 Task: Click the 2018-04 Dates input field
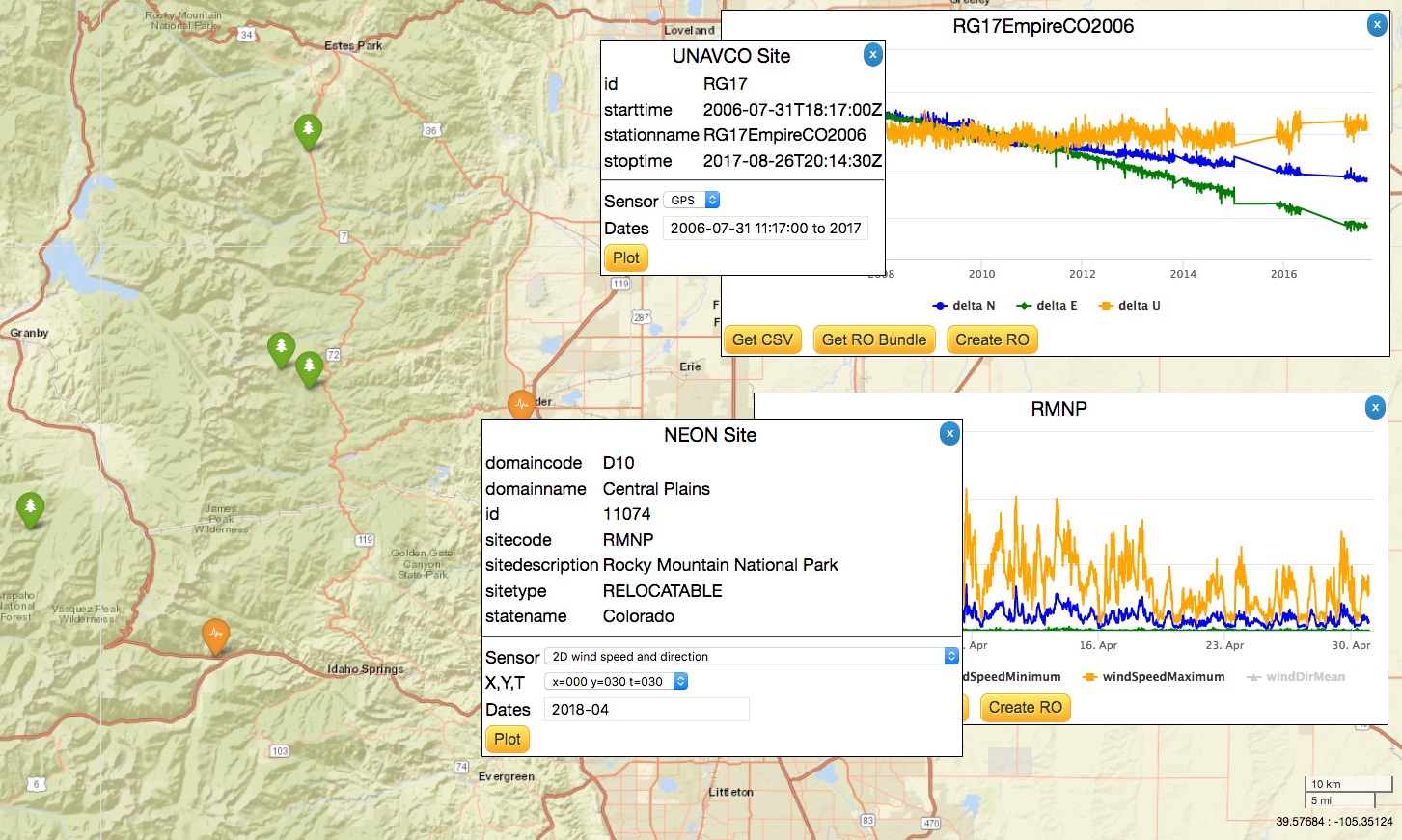(646, 710)
